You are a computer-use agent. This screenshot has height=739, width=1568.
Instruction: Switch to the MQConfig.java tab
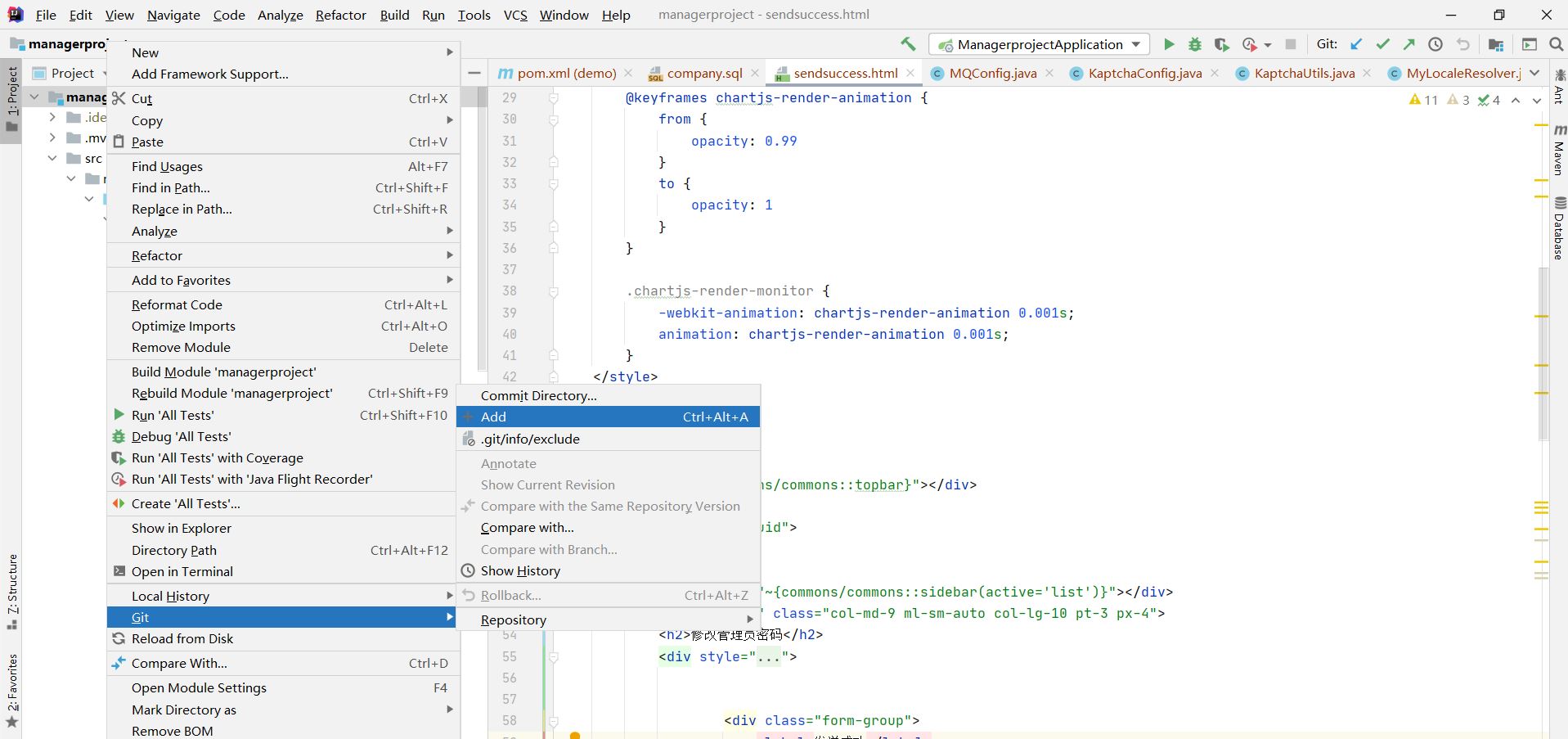click(992, 73)
